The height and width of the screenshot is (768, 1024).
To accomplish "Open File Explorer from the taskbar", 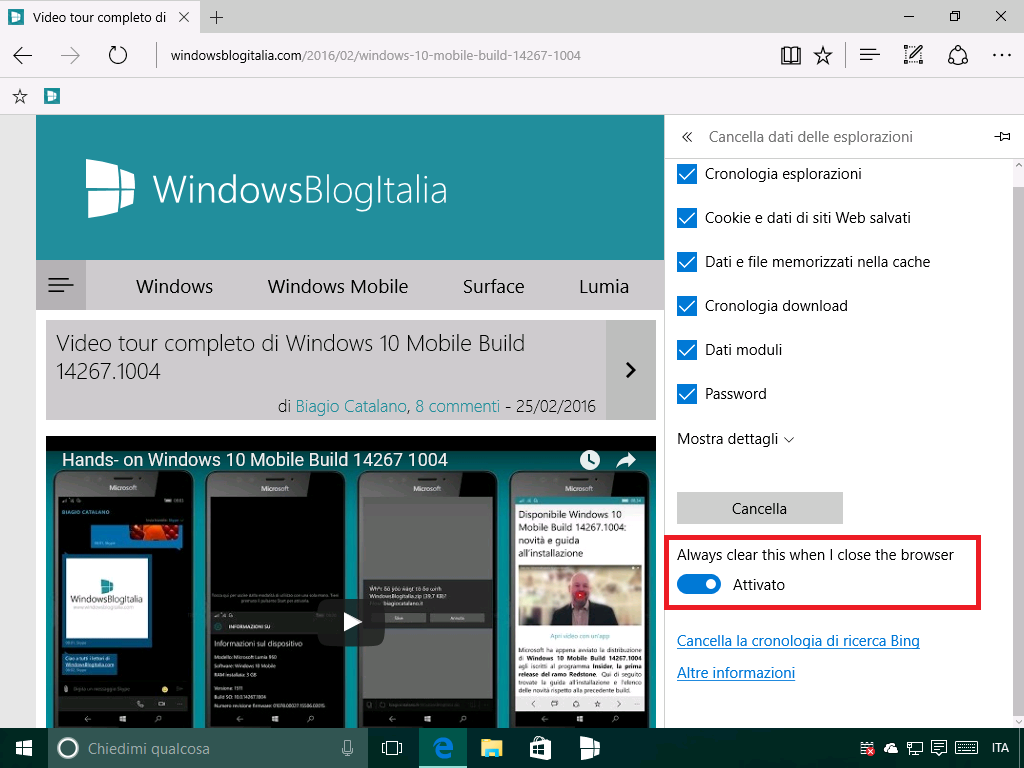I will [x=491, y=748].
